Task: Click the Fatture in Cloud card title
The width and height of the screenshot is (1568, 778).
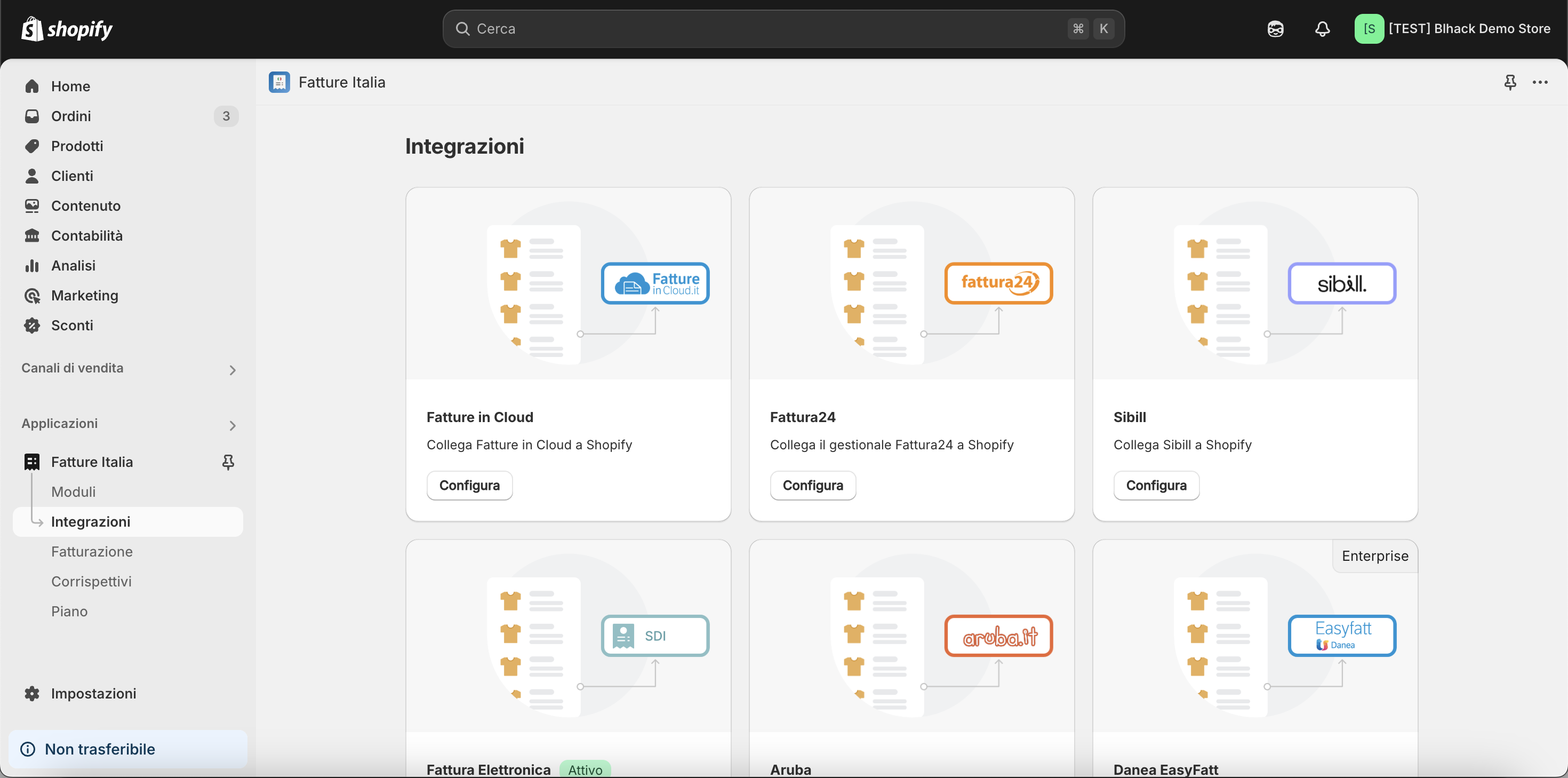Action: pos(479,417)
